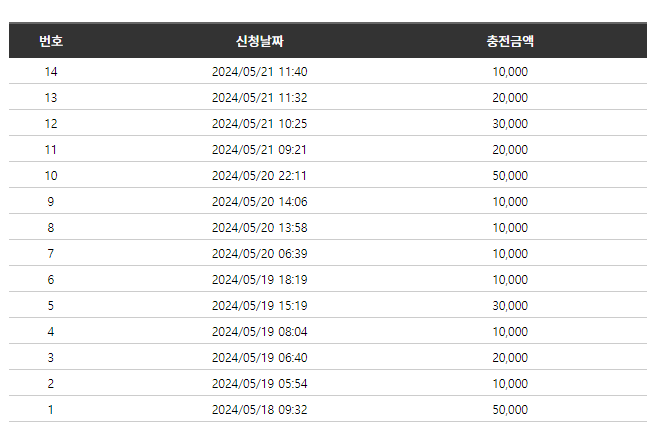The image size is (647, 444).
Task: Select row number 3
Action: pyautogui.click(x=51, y=358)
